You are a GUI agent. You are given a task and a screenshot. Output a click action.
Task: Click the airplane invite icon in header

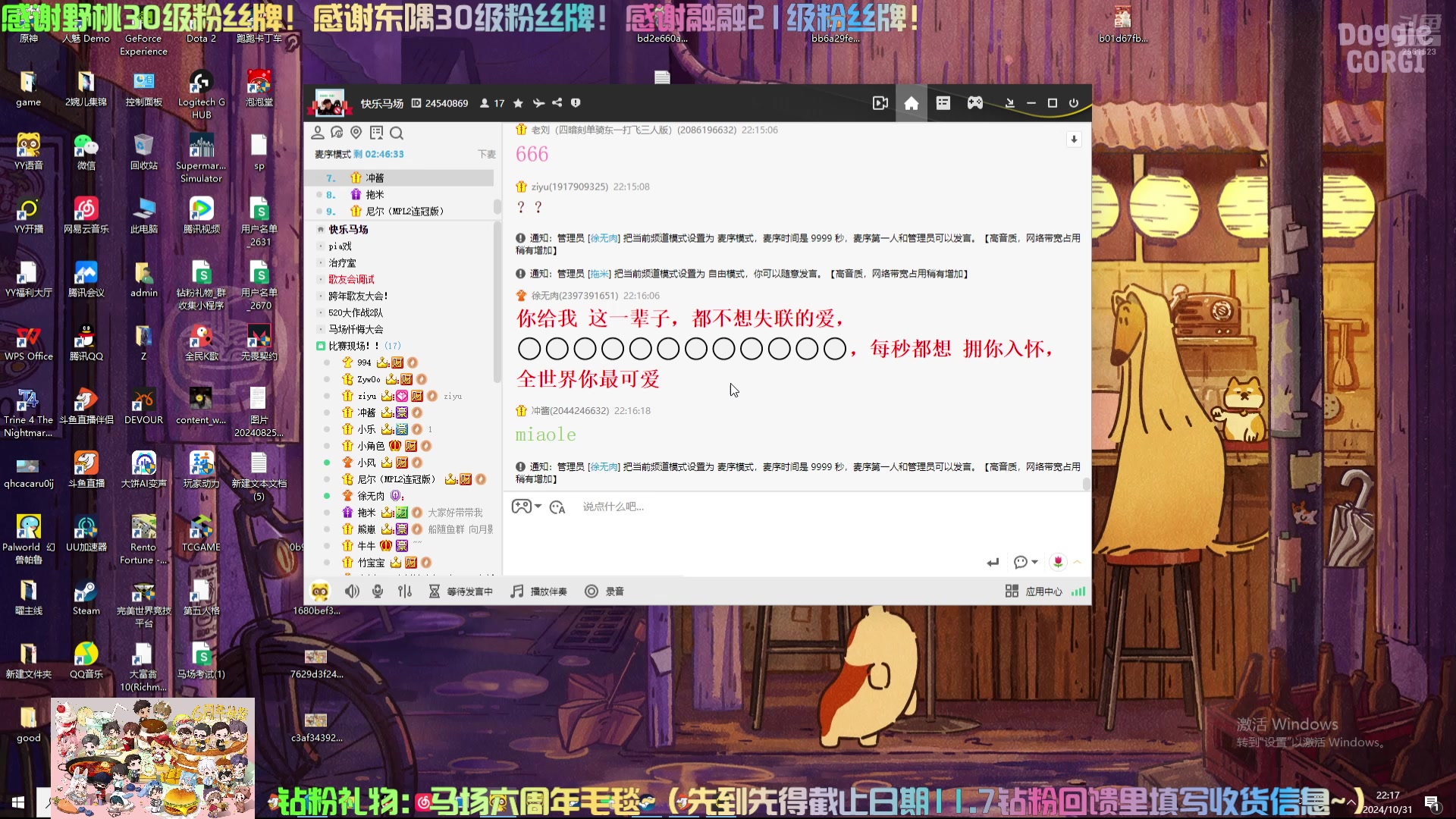[x=538, y=103]
